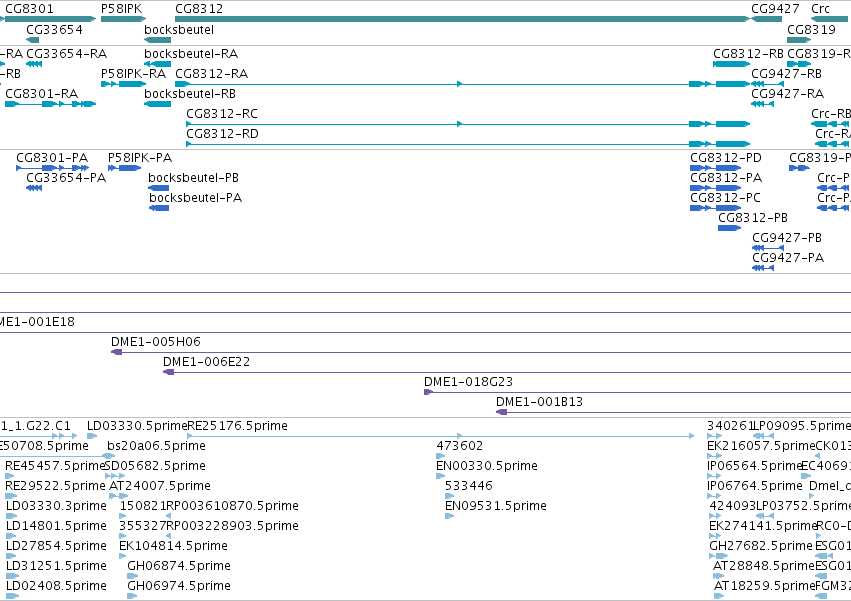Click the CG9427 gene label
The image size is (851, 601).
pos(775,9)
